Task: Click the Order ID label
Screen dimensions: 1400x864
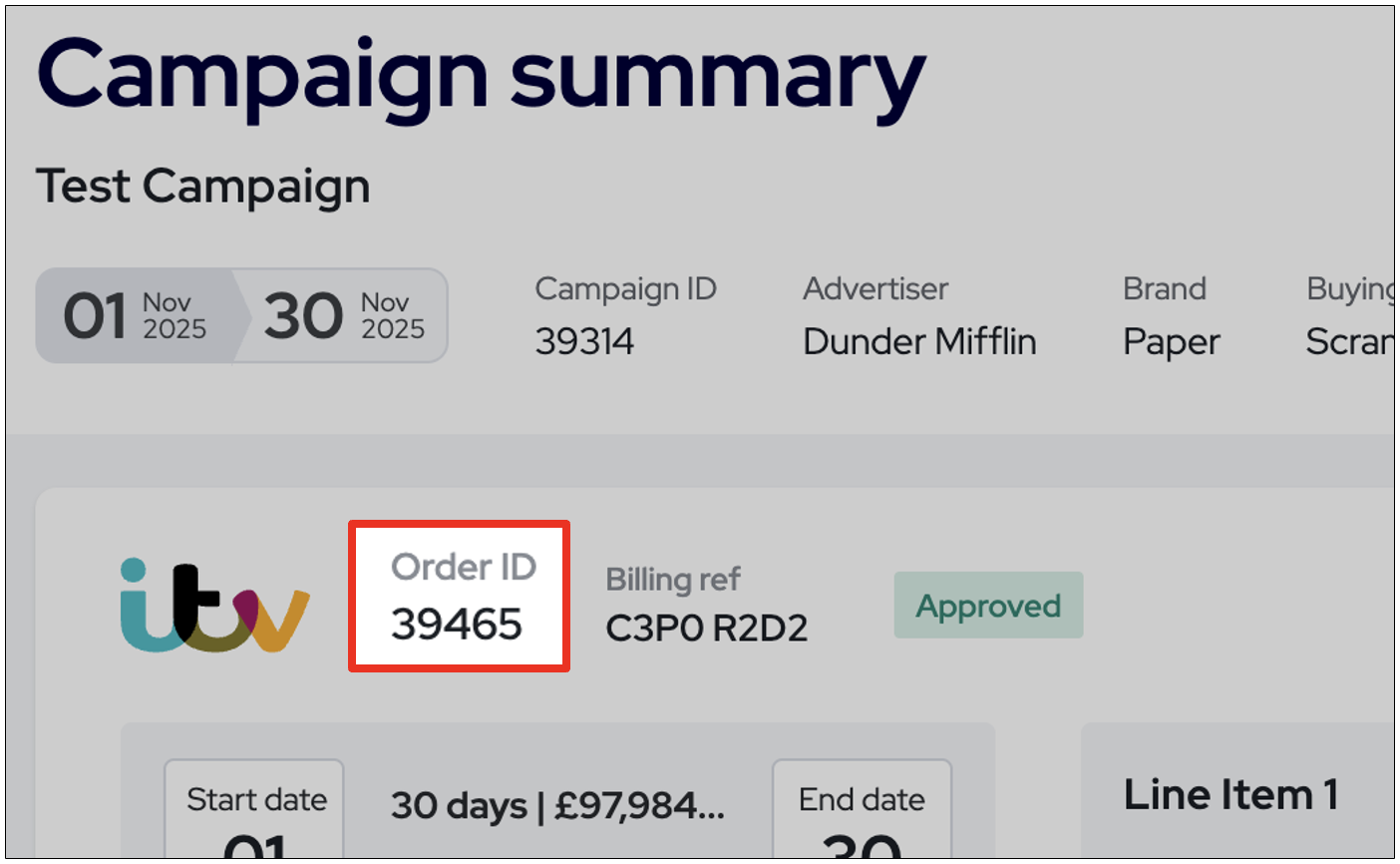Action: 464,567
